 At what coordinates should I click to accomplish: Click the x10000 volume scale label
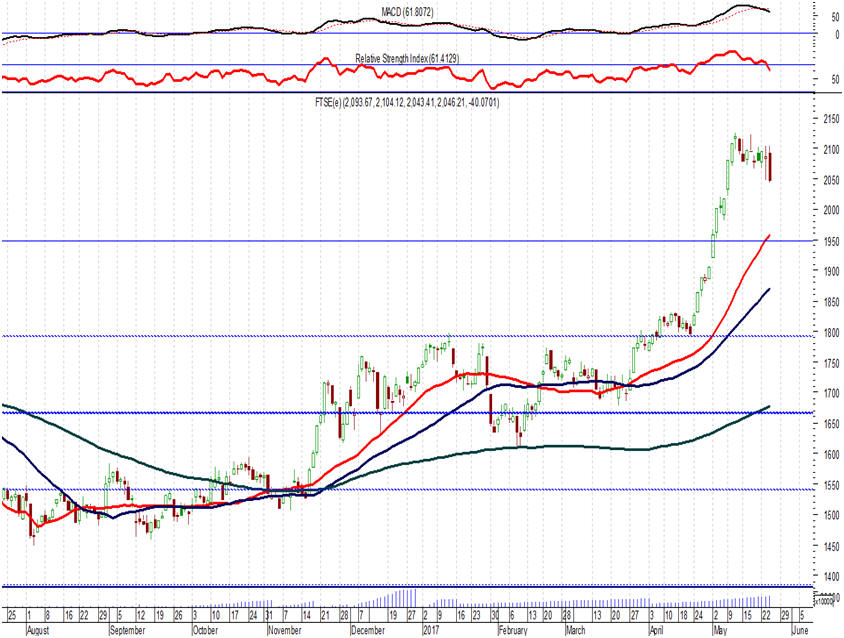point(824,600)
